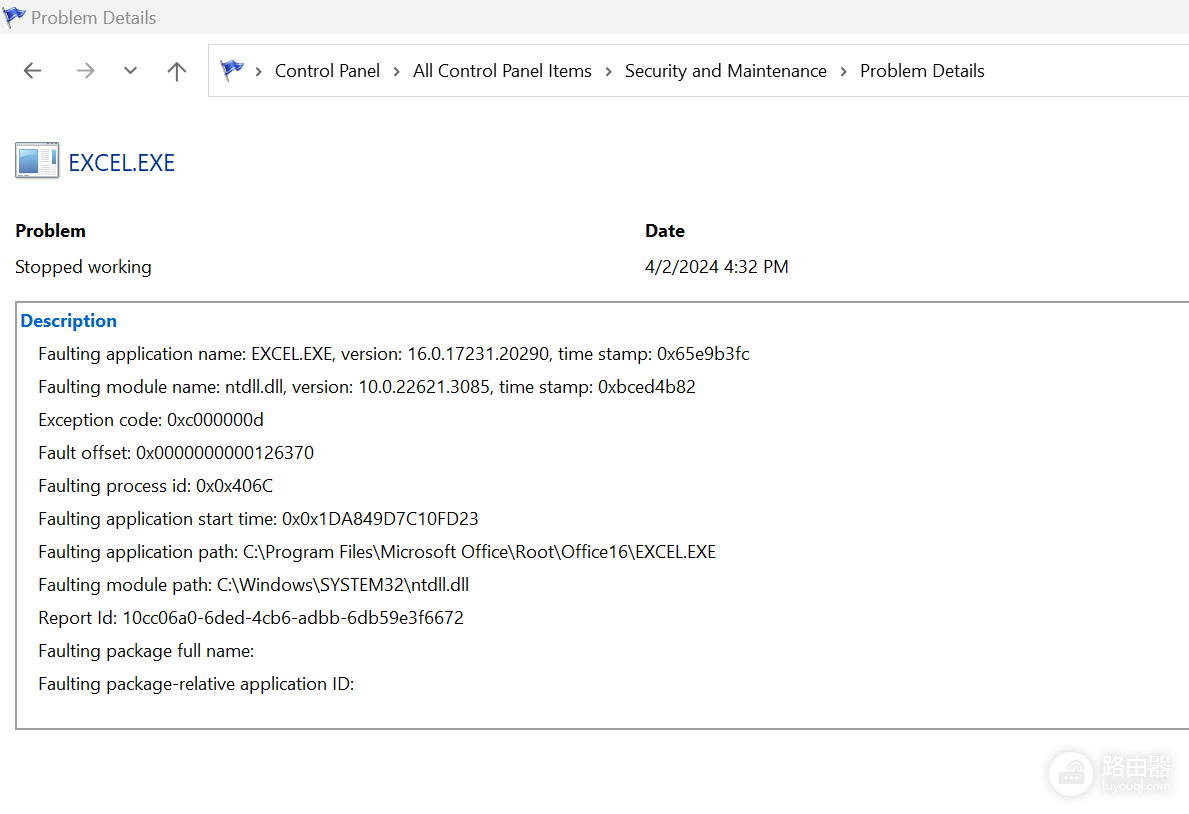Navigate to All Control Panel Items breadcrumb
Image resolution: width=1189 pixels, height=814 pixels.
(502, 71)
